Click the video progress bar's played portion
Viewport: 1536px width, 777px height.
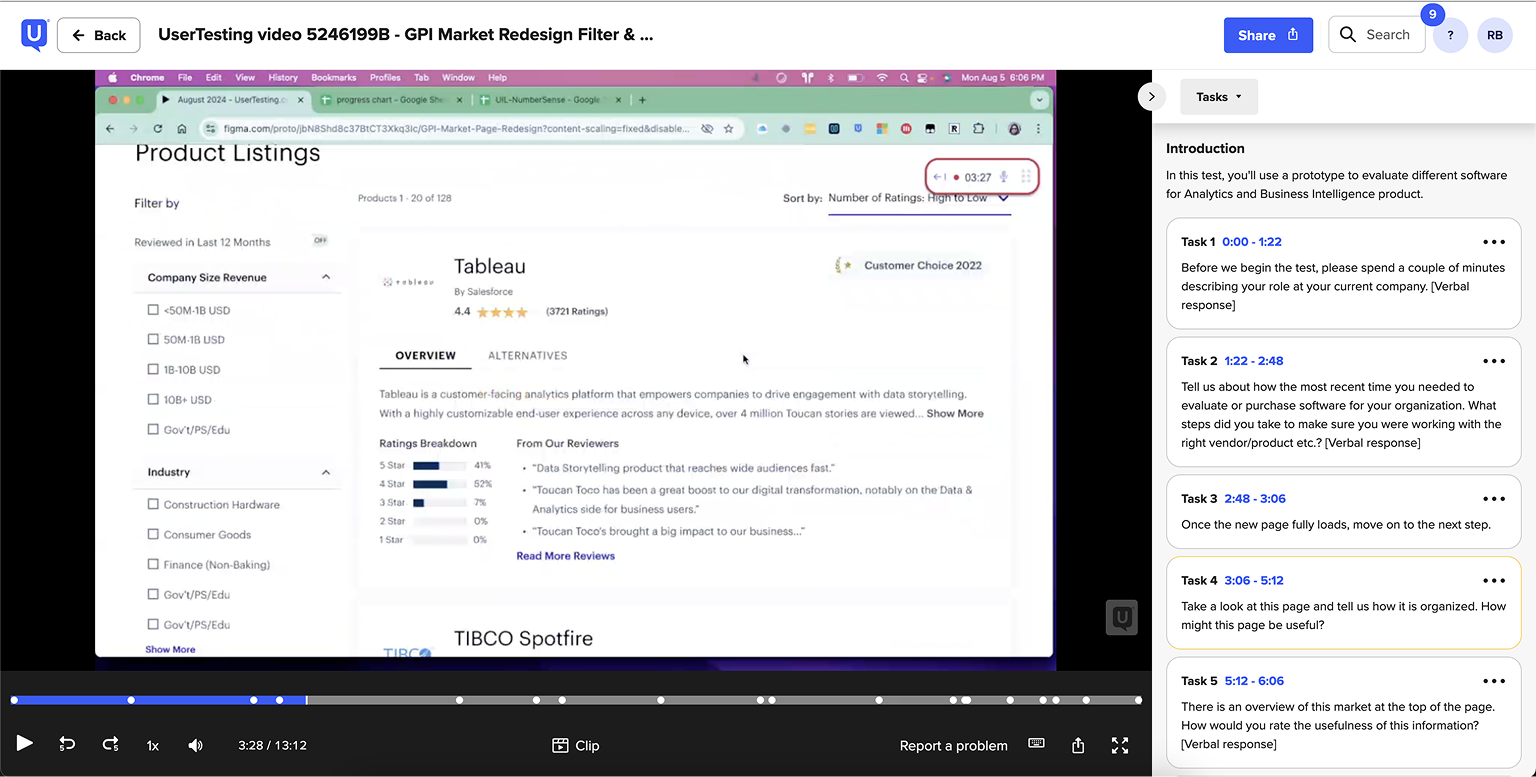click(160, 700)
